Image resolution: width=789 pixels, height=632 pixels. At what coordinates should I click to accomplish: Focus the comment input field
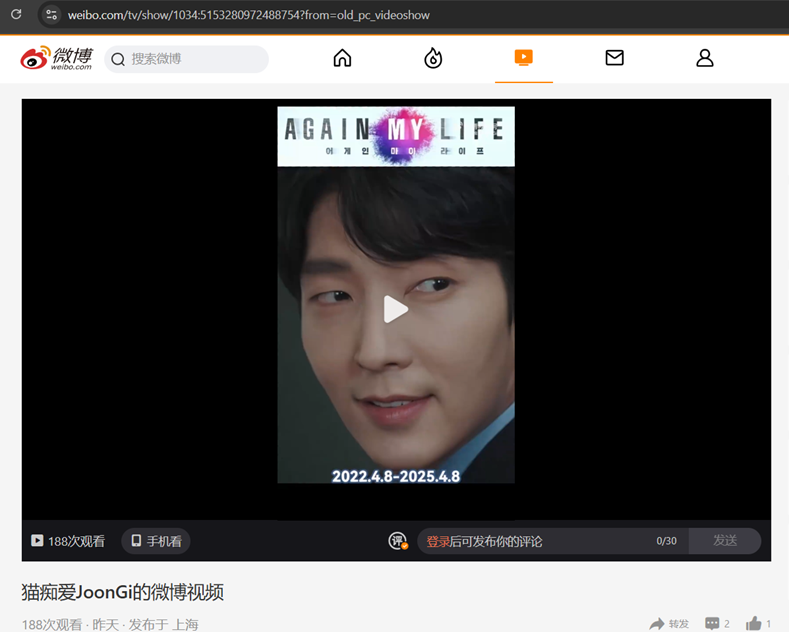click(553, 541)
